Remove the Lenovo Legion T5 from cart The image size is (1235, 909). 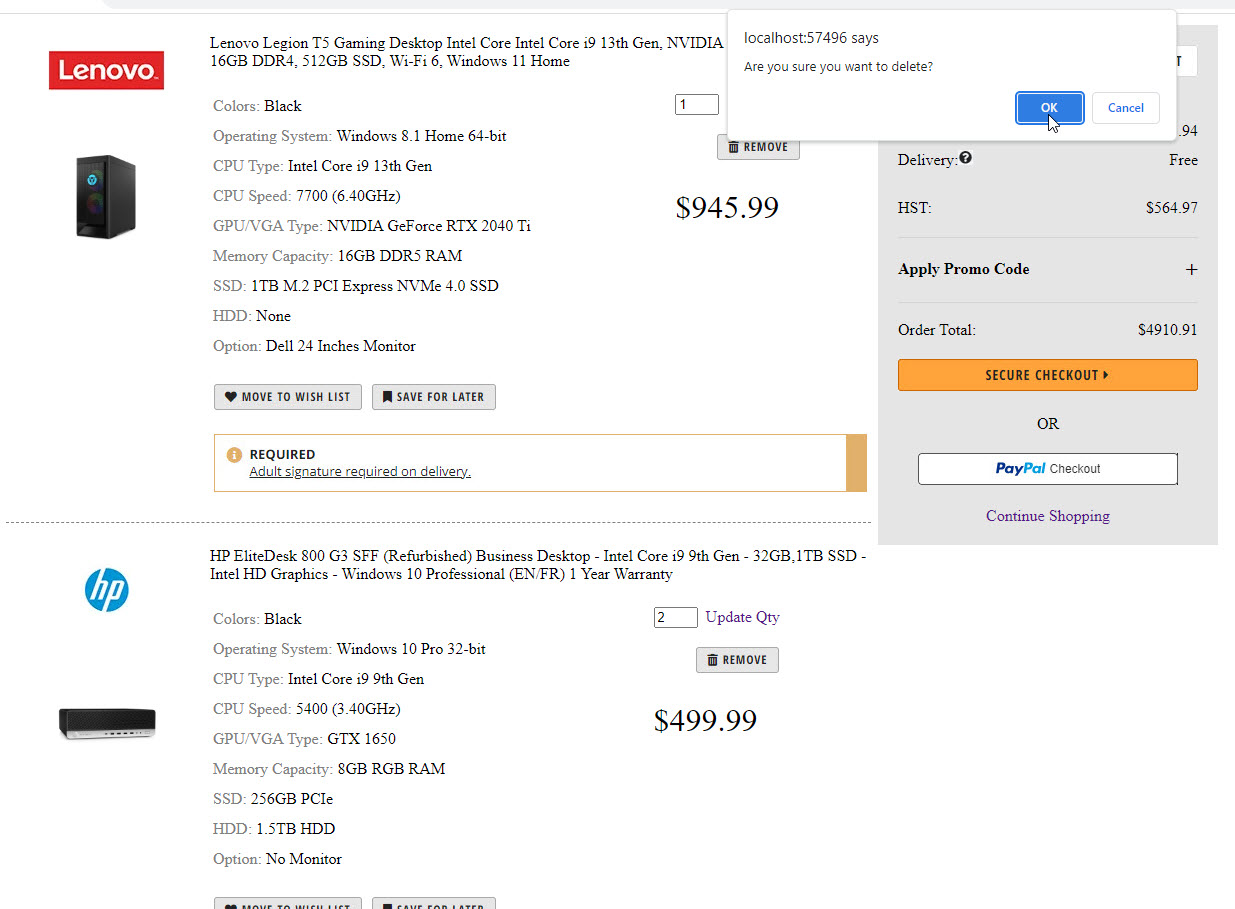pyautogui.click(x=758, y=147)
